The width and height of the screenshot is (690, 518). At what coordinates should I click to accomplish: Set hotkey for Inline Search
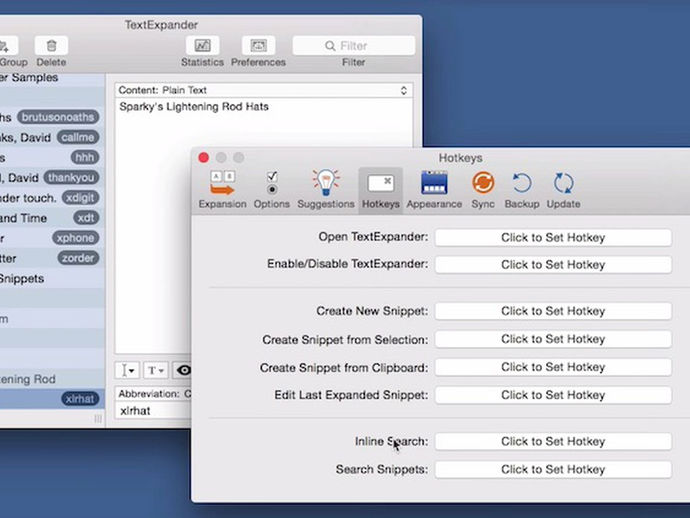pos(553,441)
